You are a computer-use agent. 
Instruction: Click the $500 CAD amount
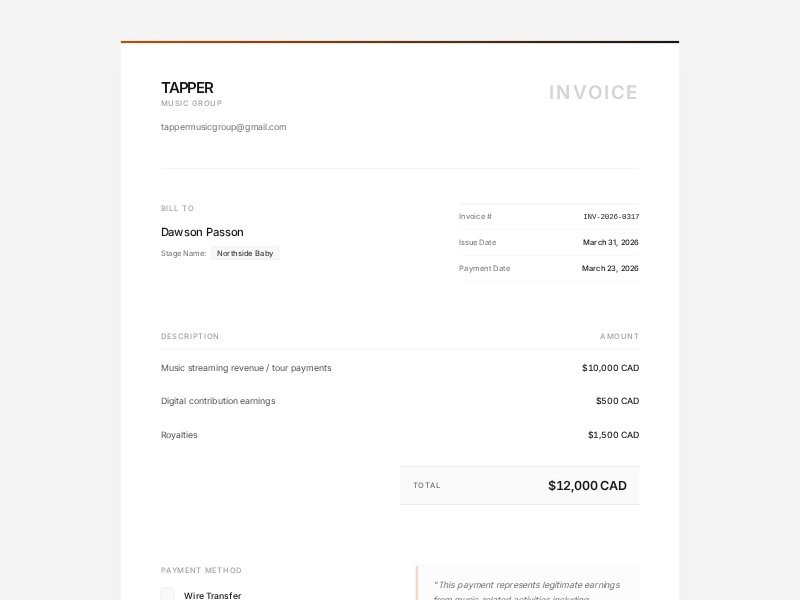617,401
